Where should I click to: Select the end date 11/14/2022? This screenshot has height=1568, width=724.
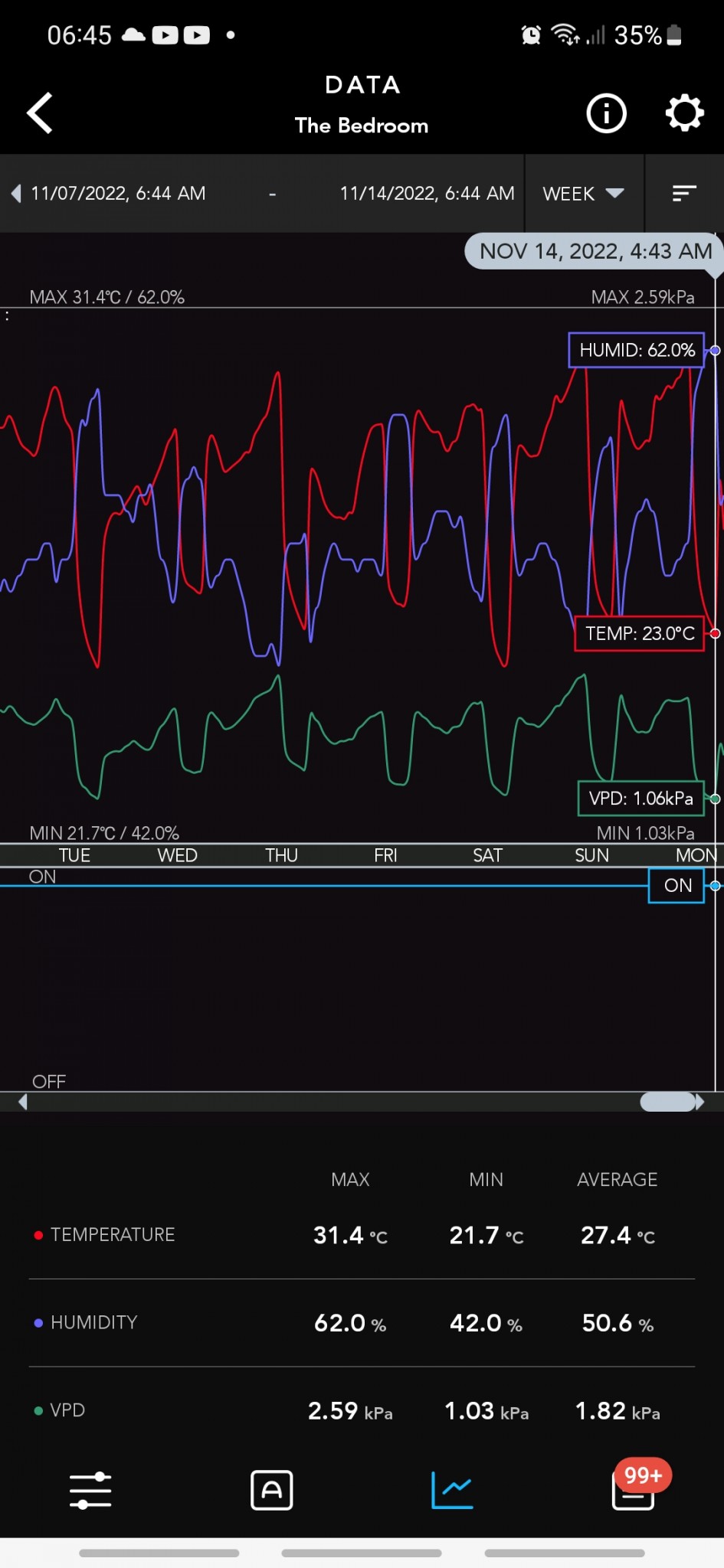click(x=427, y=194)
